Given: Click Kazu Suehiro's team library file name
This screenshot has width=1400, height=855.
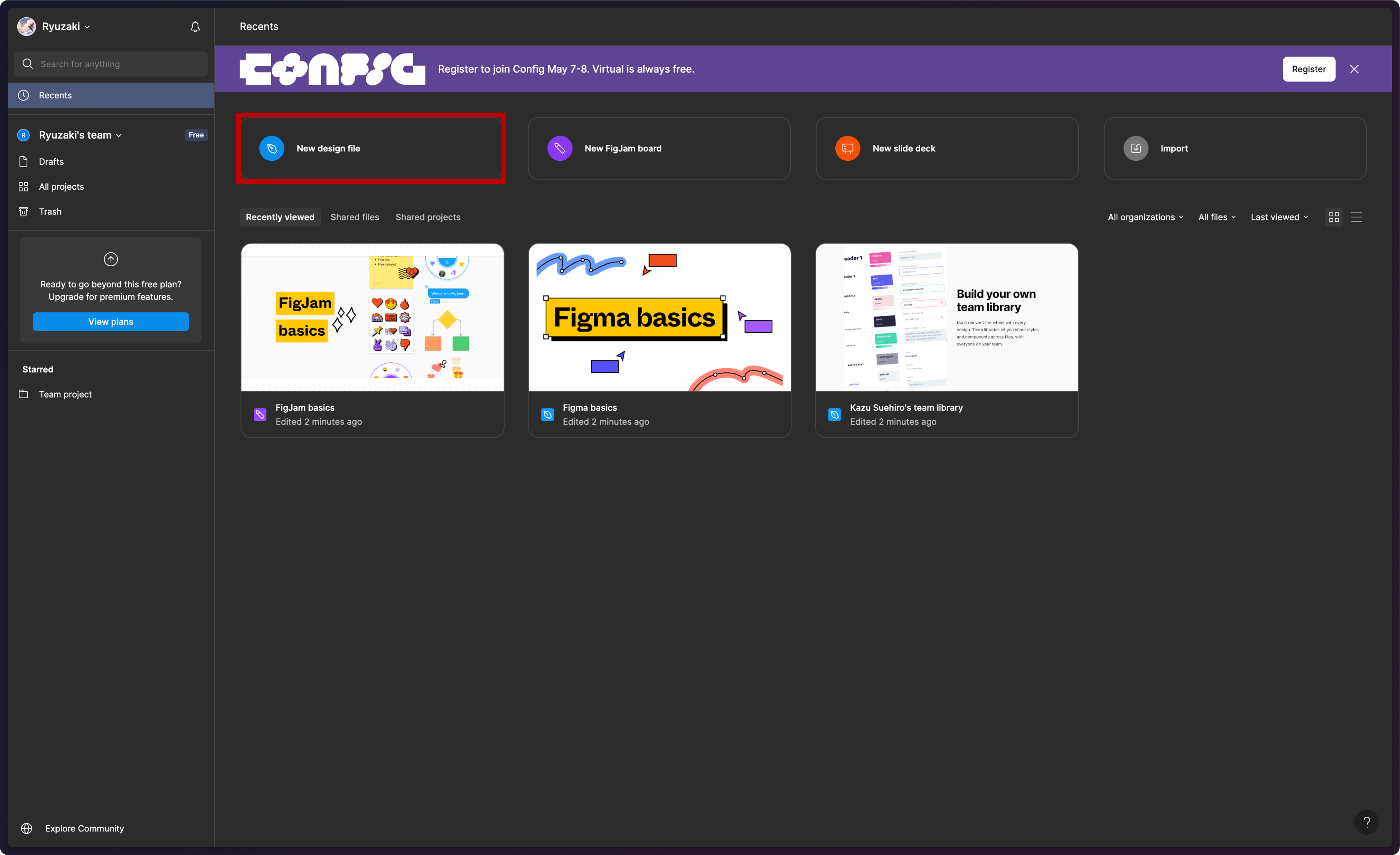Looking at the screenshot, I should pyautogui.click(x=906, y=408).
